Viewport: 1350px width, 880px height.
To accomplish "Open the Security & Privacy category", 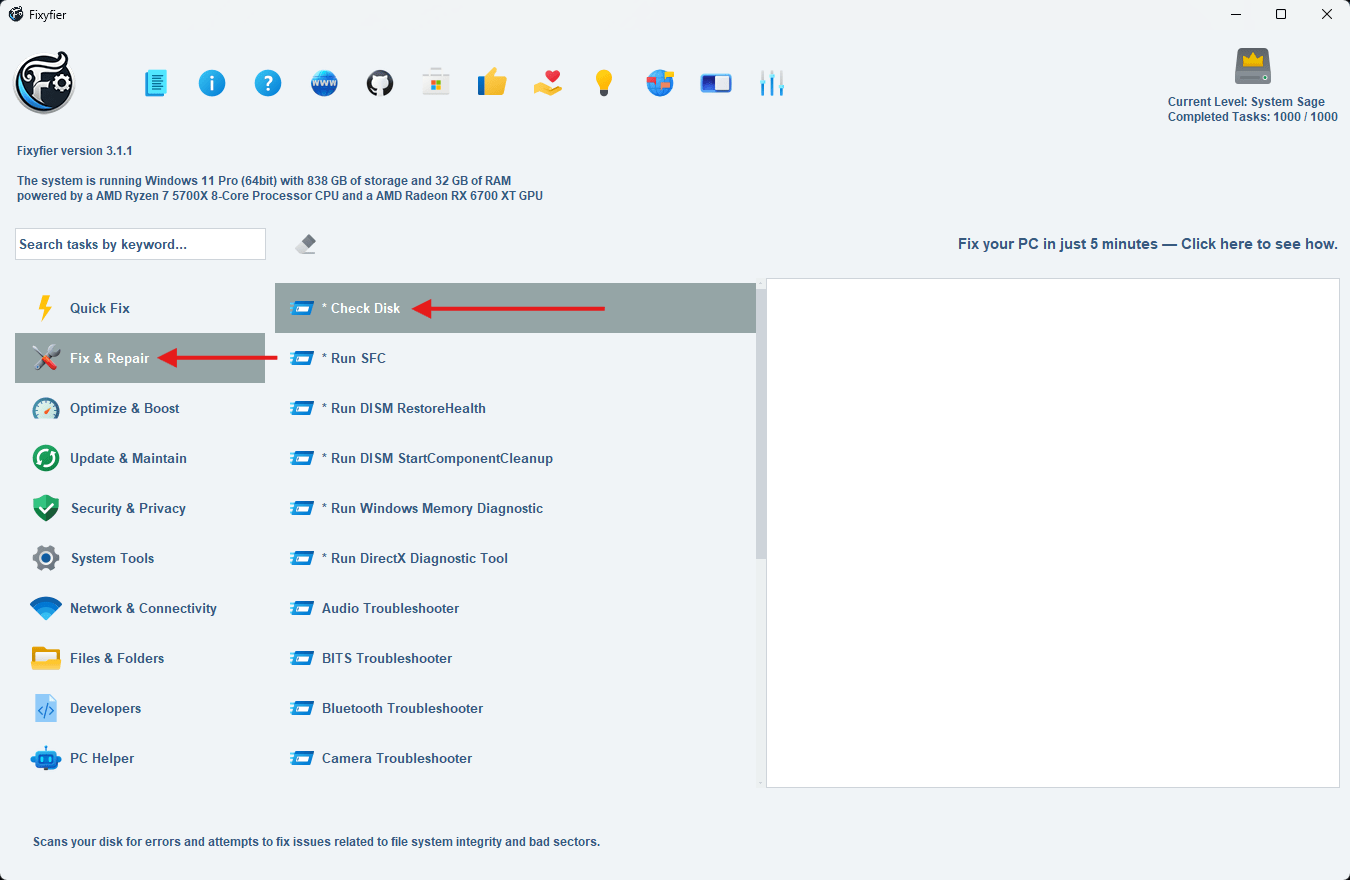I will point(140,508).
